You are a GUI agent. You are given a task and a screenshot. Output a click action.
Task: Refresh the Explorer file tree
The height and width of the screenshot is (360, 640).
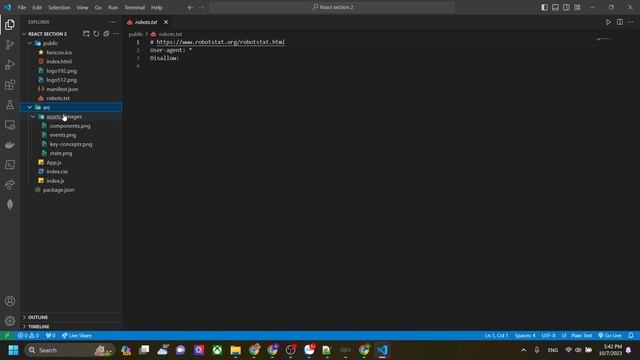[x=96, y=34]
